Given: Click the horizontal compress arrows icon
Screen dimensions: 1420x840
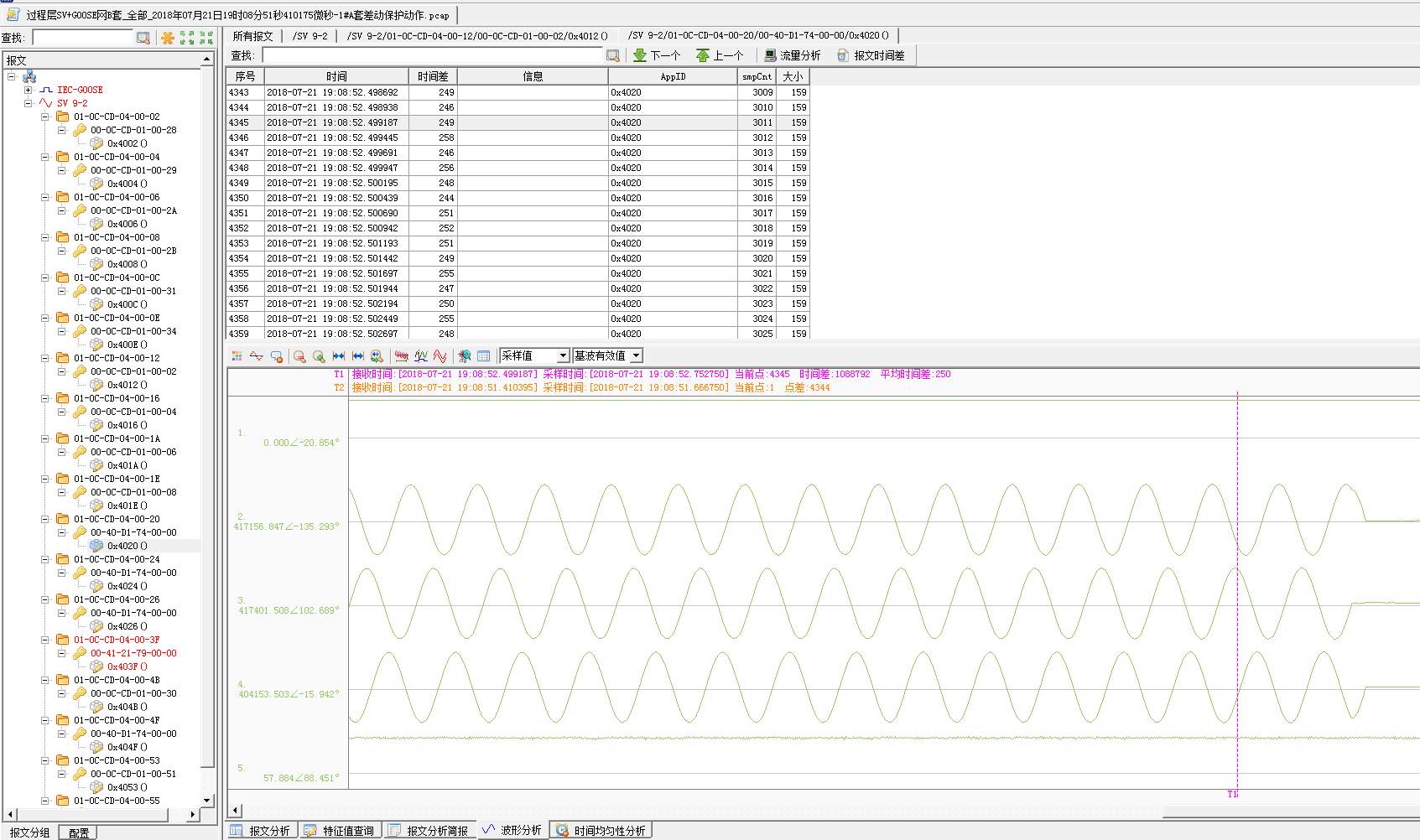Looking at the screenshot, I should coord(339,356).
